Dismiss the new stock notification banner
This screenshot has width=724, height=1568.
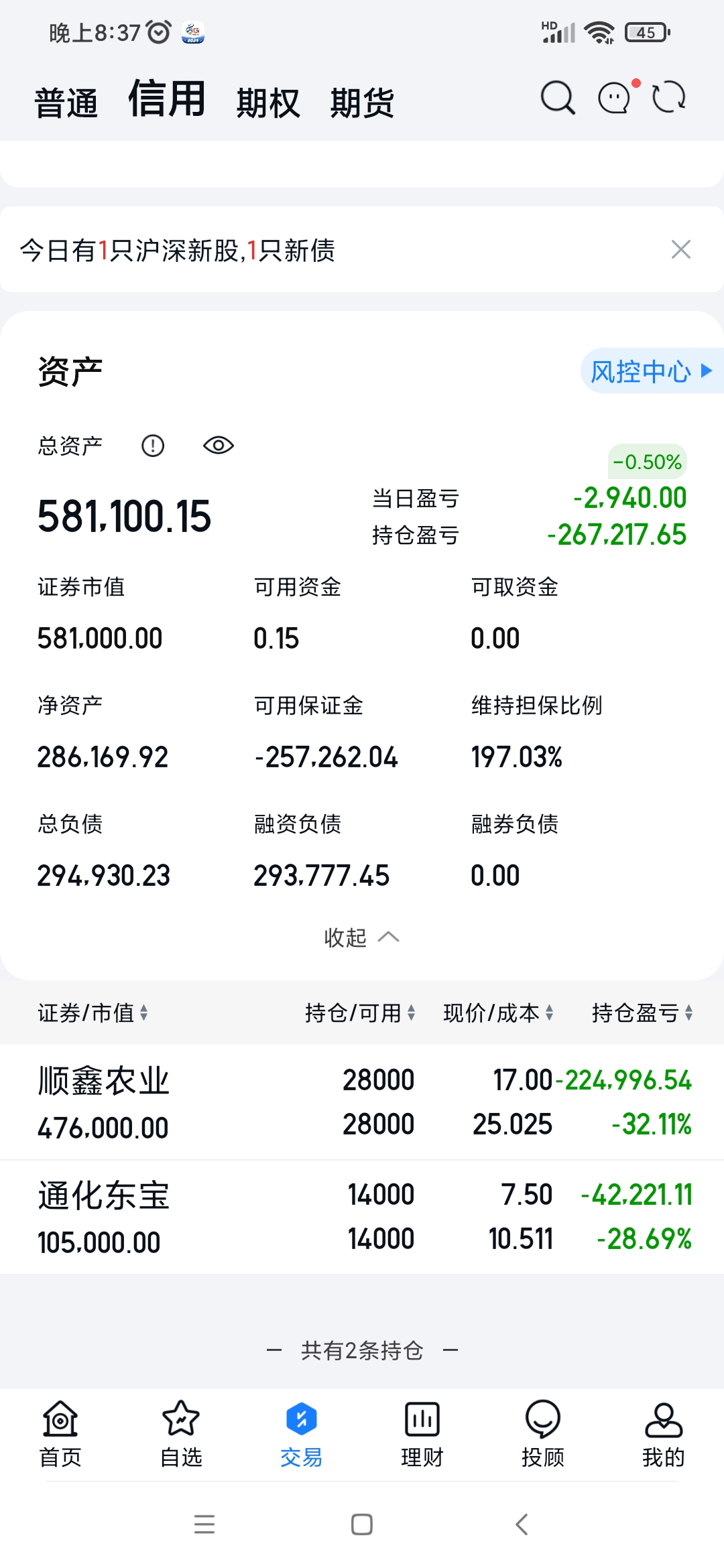[680, 250]
